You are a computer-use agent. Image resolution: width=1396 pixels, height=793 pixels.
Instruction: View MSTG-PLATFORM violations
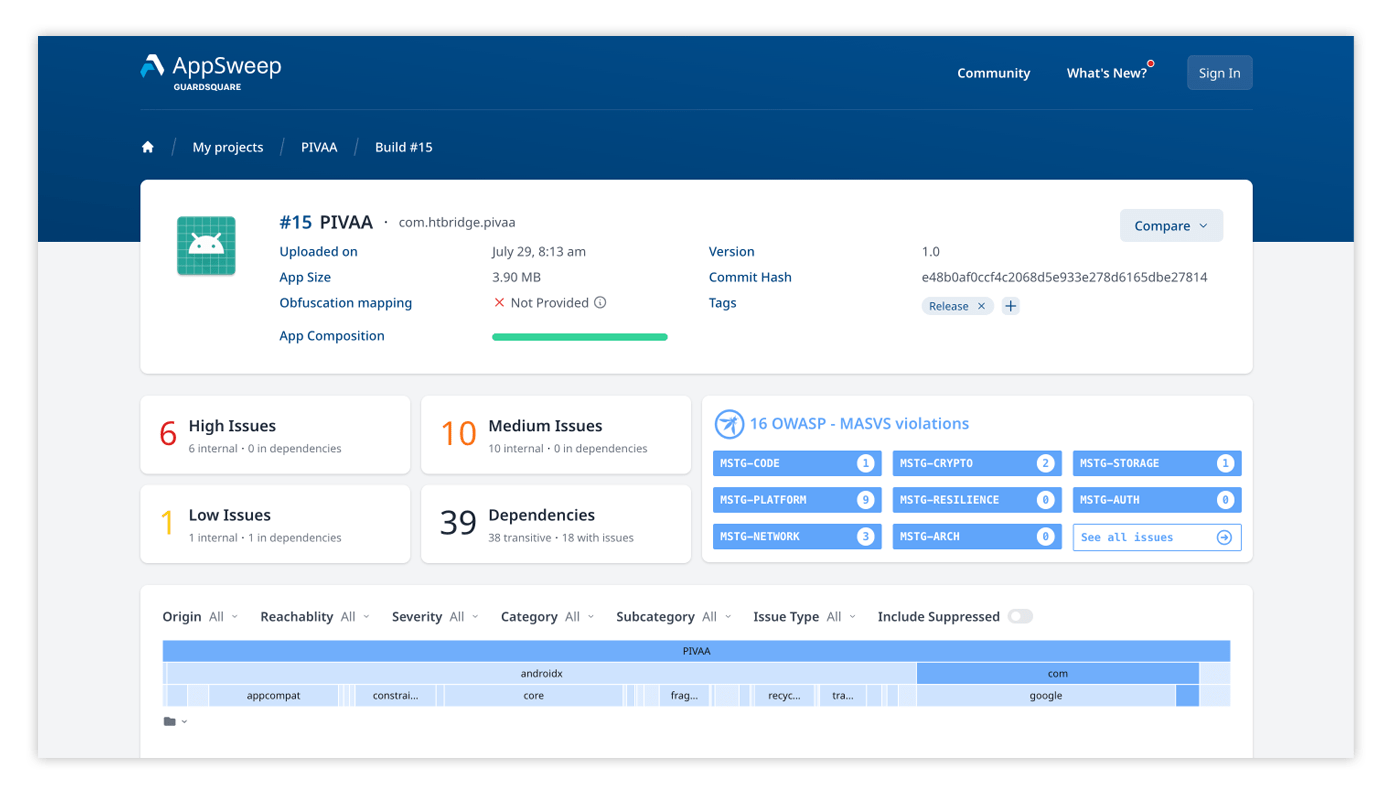click(796, 499)
